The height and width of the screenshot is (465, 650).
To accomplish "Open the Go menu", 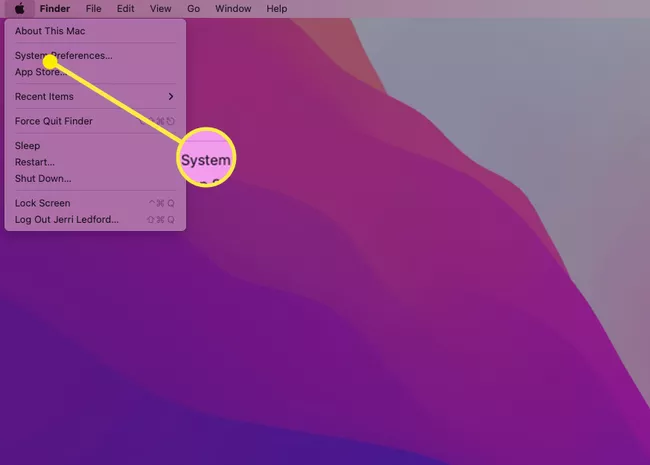I will [x=193, y=9].
